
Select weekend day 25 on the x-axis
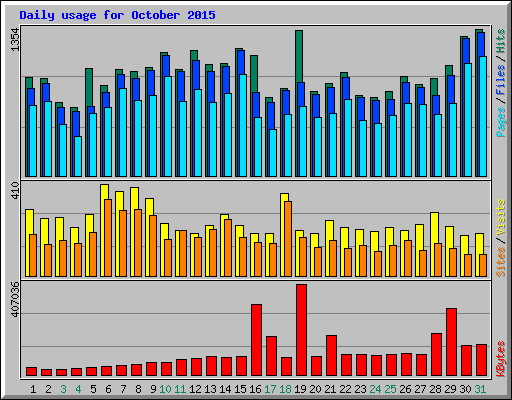click(x=390, y=389)
